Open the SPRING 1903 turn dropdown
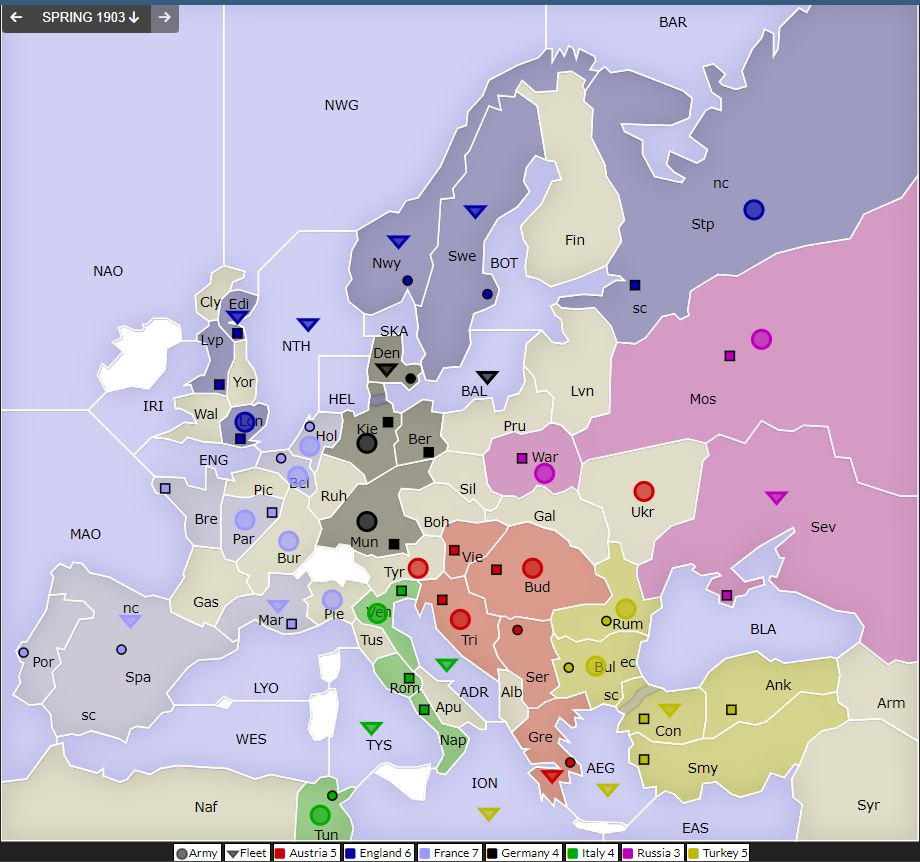The image size is (920, 862). click(91, 18)
